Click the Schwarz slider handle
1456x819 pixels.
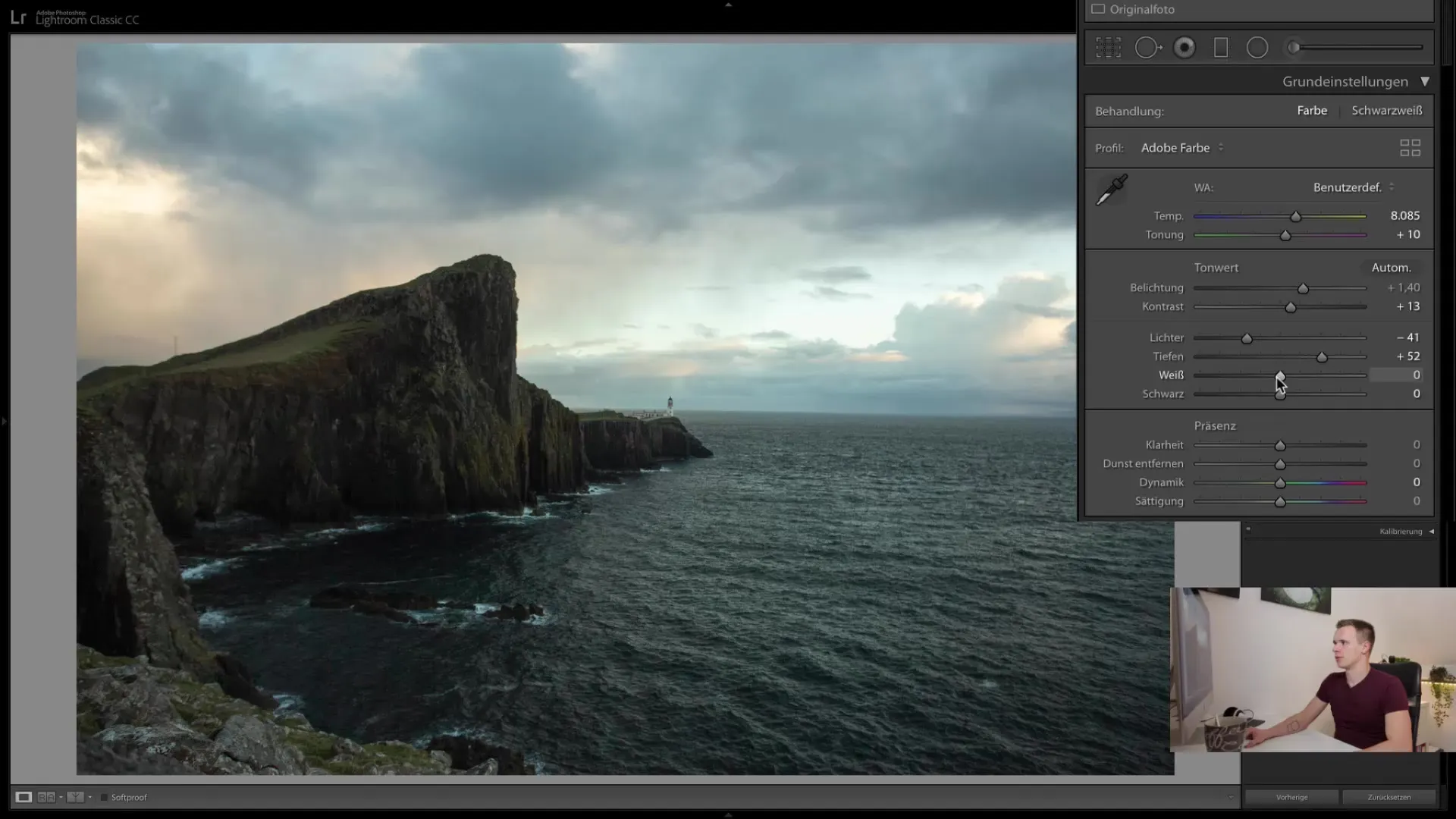pos(1280,395)
